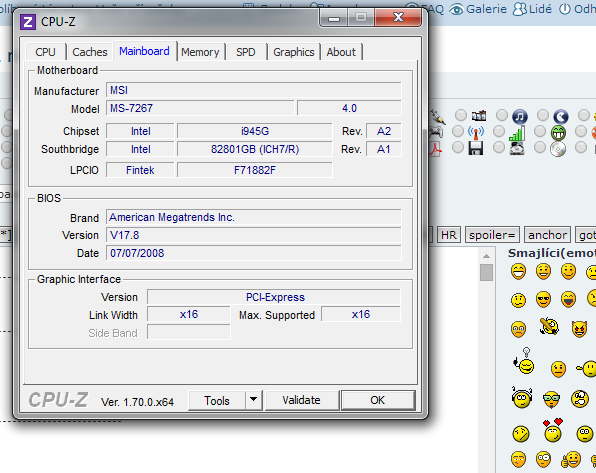Click the scrollbar up arrow near the smileys panel

(486, 256)
